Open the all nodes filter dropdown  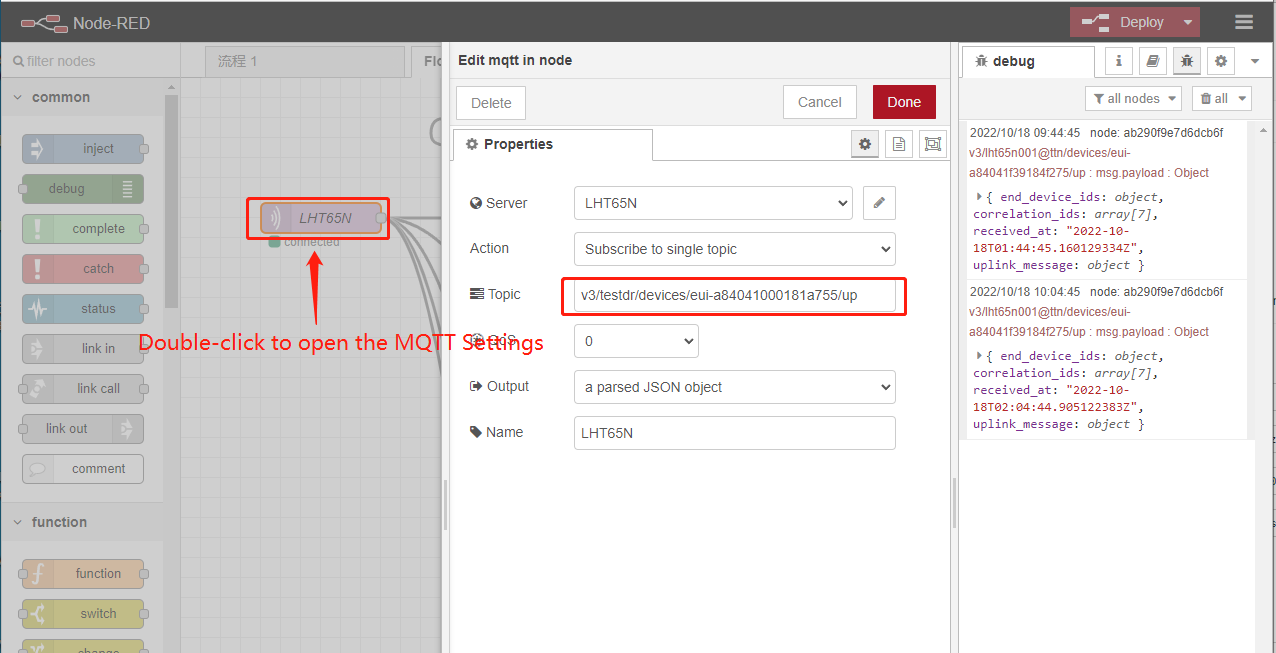click(1133, 98)
